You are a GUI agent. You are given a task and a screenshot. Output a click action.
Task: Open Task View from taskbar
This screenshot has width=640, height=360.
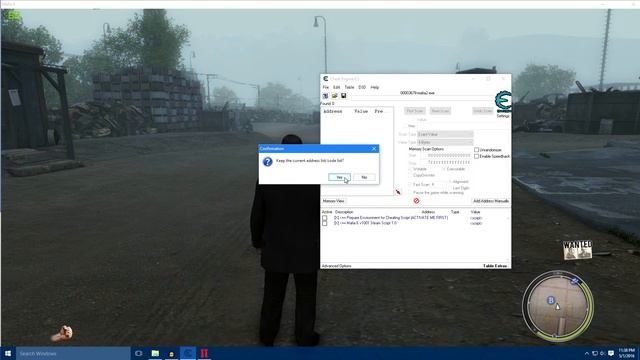(x=139, y=353)
